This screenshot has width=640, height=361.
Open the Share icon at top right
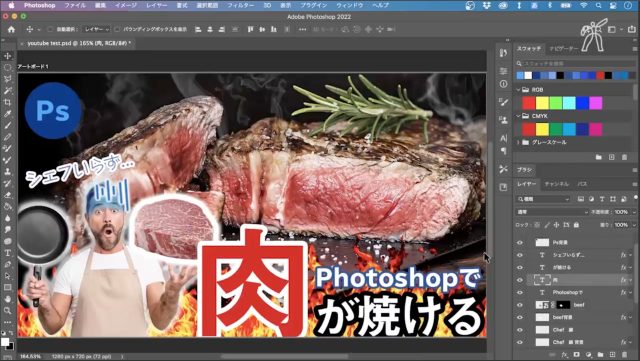632,29
